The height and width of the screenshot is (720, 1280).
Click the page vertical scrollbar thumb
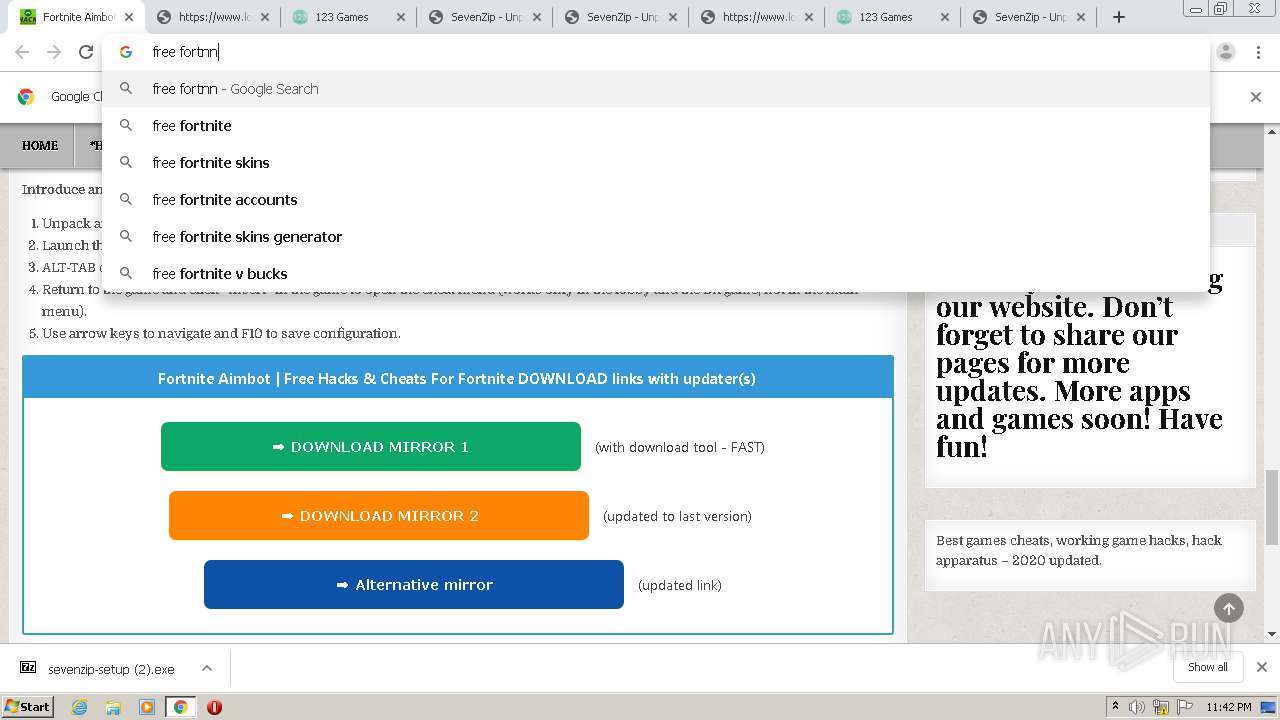pyautogui.click(x=1272, y=507)
